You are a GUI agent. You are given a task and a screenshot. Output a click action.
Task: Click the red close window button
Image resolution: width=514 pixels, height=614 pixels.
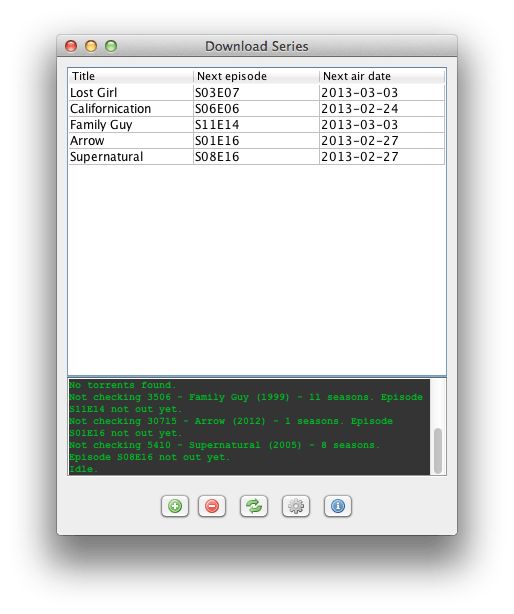[x=71, y=46]
